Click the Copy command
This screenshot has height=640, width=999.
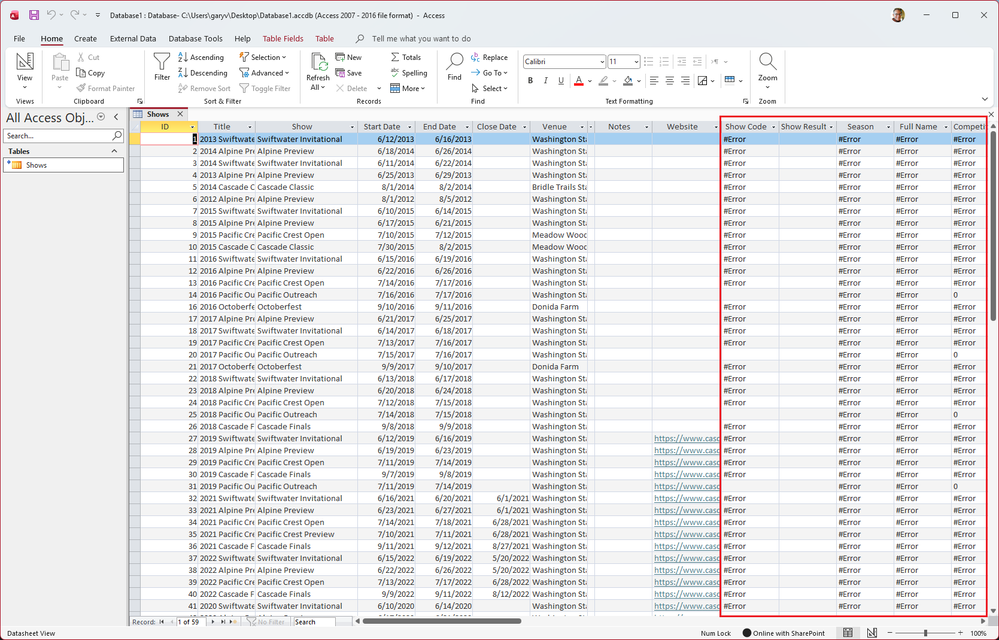point(90,73)
